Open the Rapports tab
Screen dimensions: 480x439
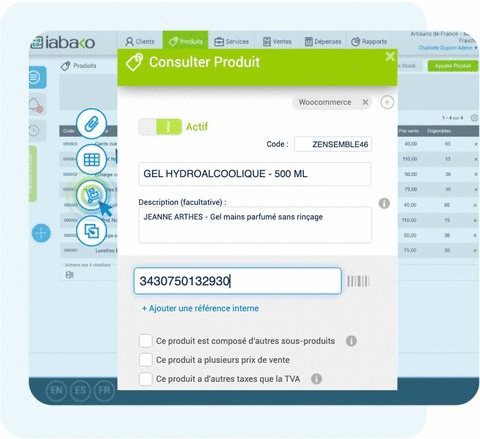click(x=369, y=42)
